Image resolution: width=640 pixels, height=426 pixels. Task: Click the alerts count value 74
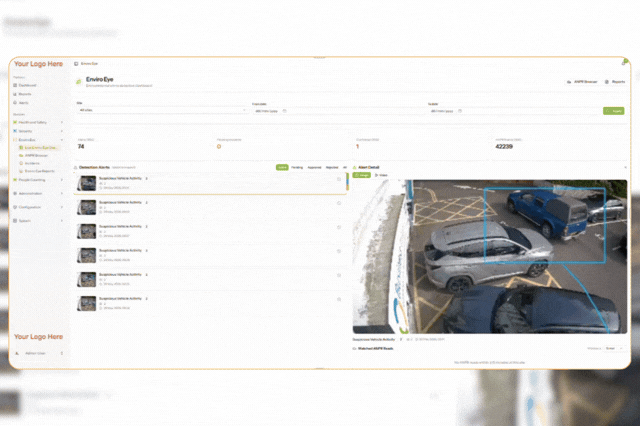(x=81, y=146)
